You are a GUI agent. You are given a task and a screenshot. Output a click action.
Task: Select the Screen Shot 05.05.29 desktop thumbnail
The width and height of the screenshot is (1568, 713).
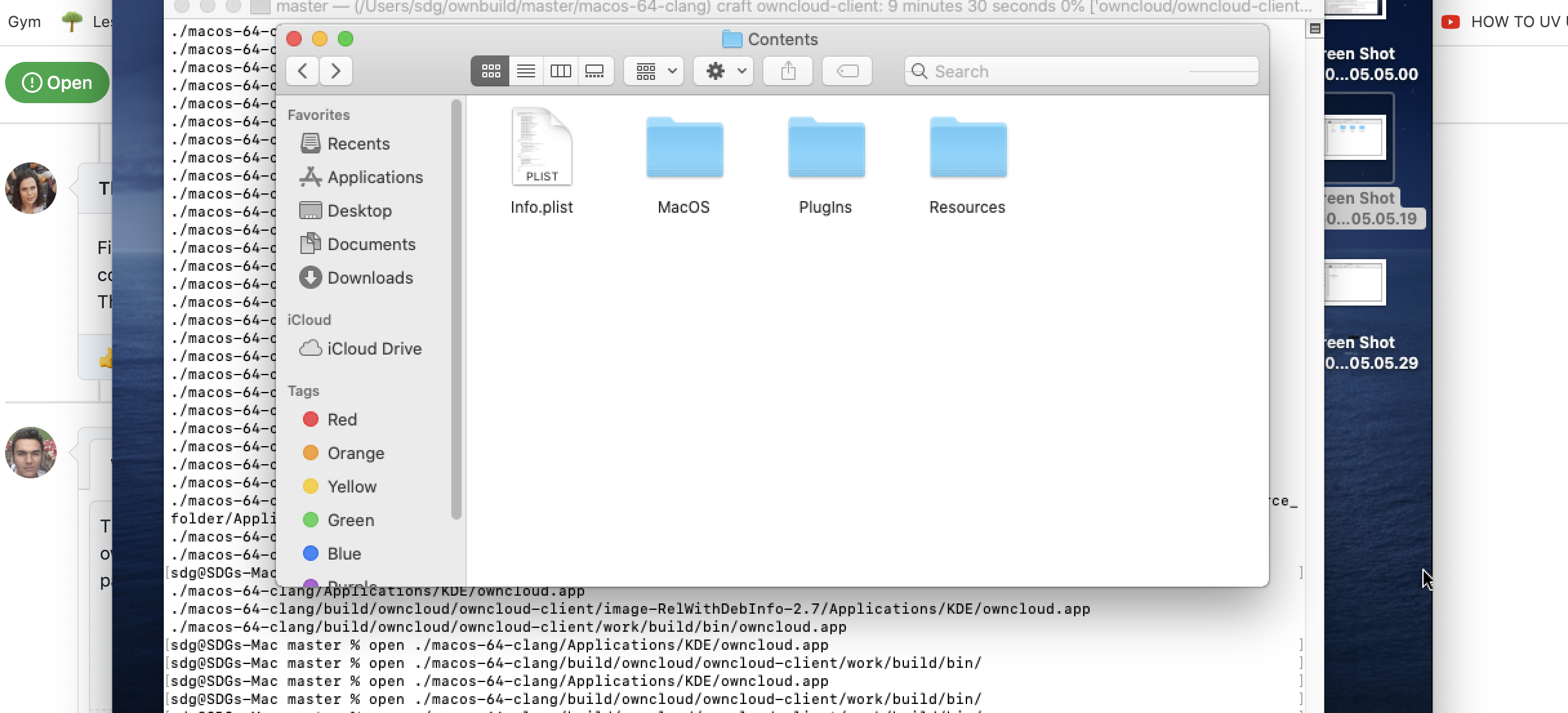pos(1355,282)
